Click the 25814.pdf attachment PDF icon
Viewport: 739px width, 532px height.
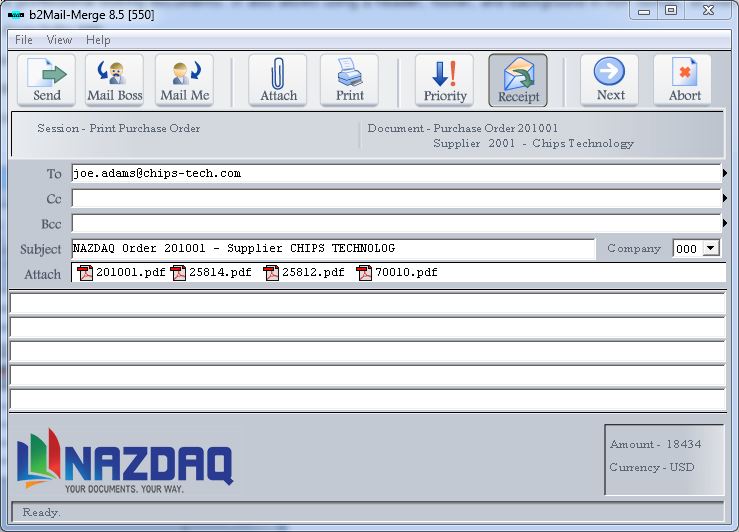pos(179,272)
